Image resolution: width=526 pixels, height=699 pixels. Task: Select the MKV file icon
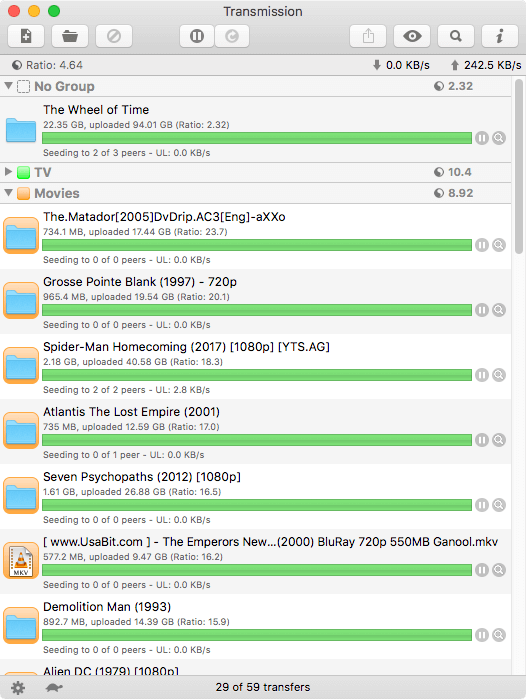tap(21, 560)
